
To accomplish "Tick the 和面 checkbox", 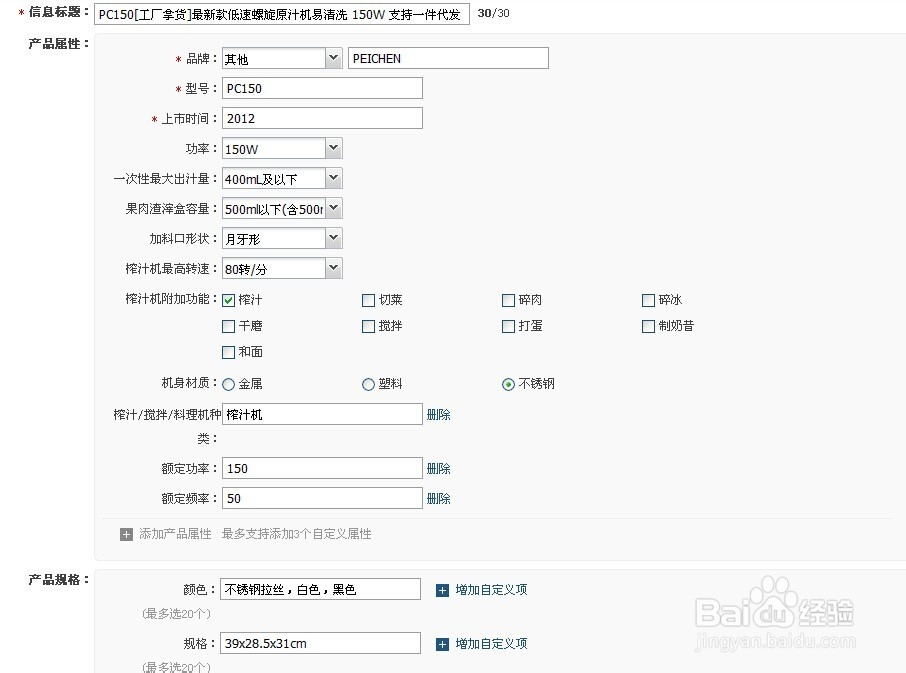I will [228, 352].
